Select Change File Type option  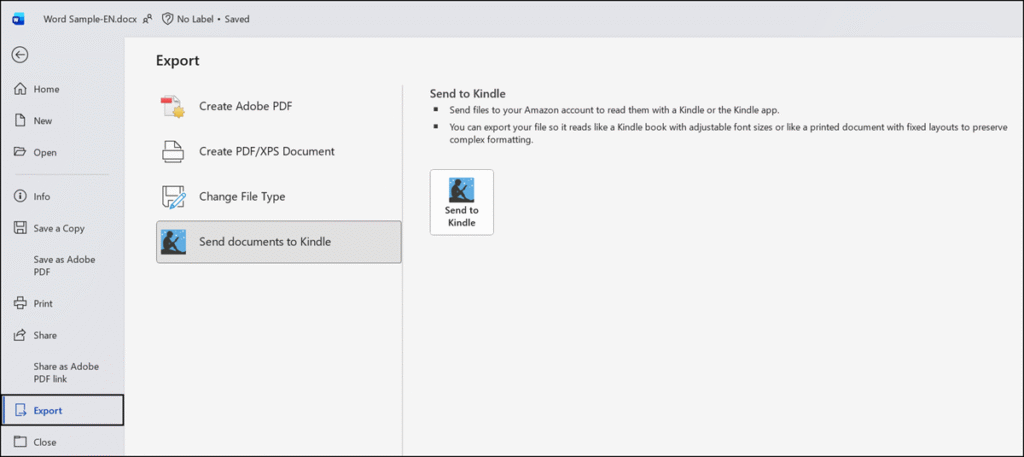tap(279, 197)
